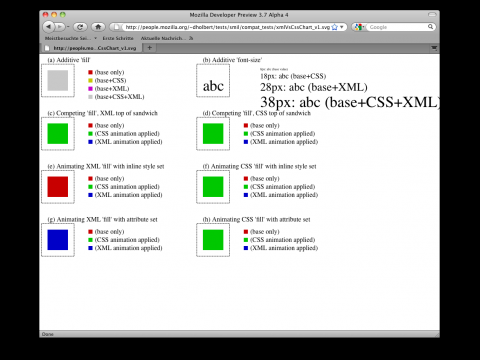Click the '(a) Additive fill' heading
The height and width of the screenshot is (360, 480).
(x=69, y=60)
